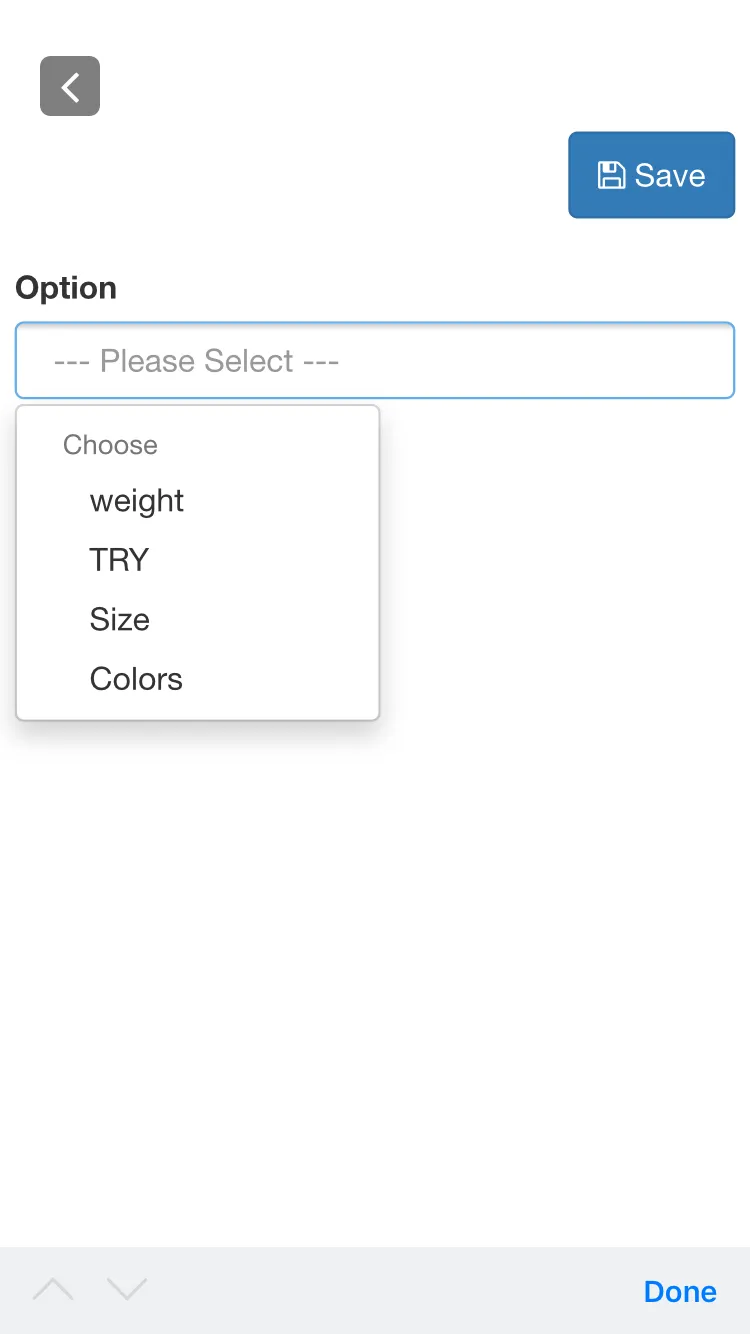Image resolution: width=750 pixels, height=1334 pixels.
Task: Click the Save text label
Action: (x=670, y=175)
